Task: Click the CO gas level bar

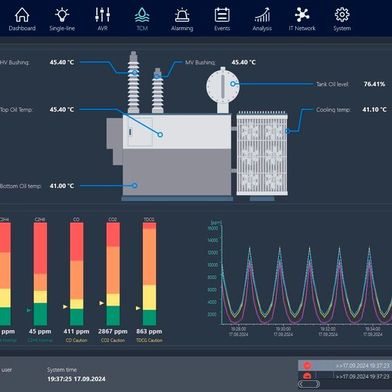Action: pyautogui.click(x=77, y=274)
